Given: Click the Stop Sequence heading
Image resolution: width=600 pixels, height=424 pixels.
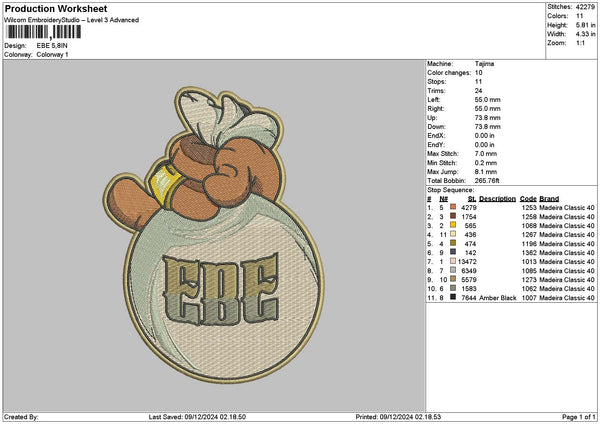Looking at the screenshot, I should 452,188.
